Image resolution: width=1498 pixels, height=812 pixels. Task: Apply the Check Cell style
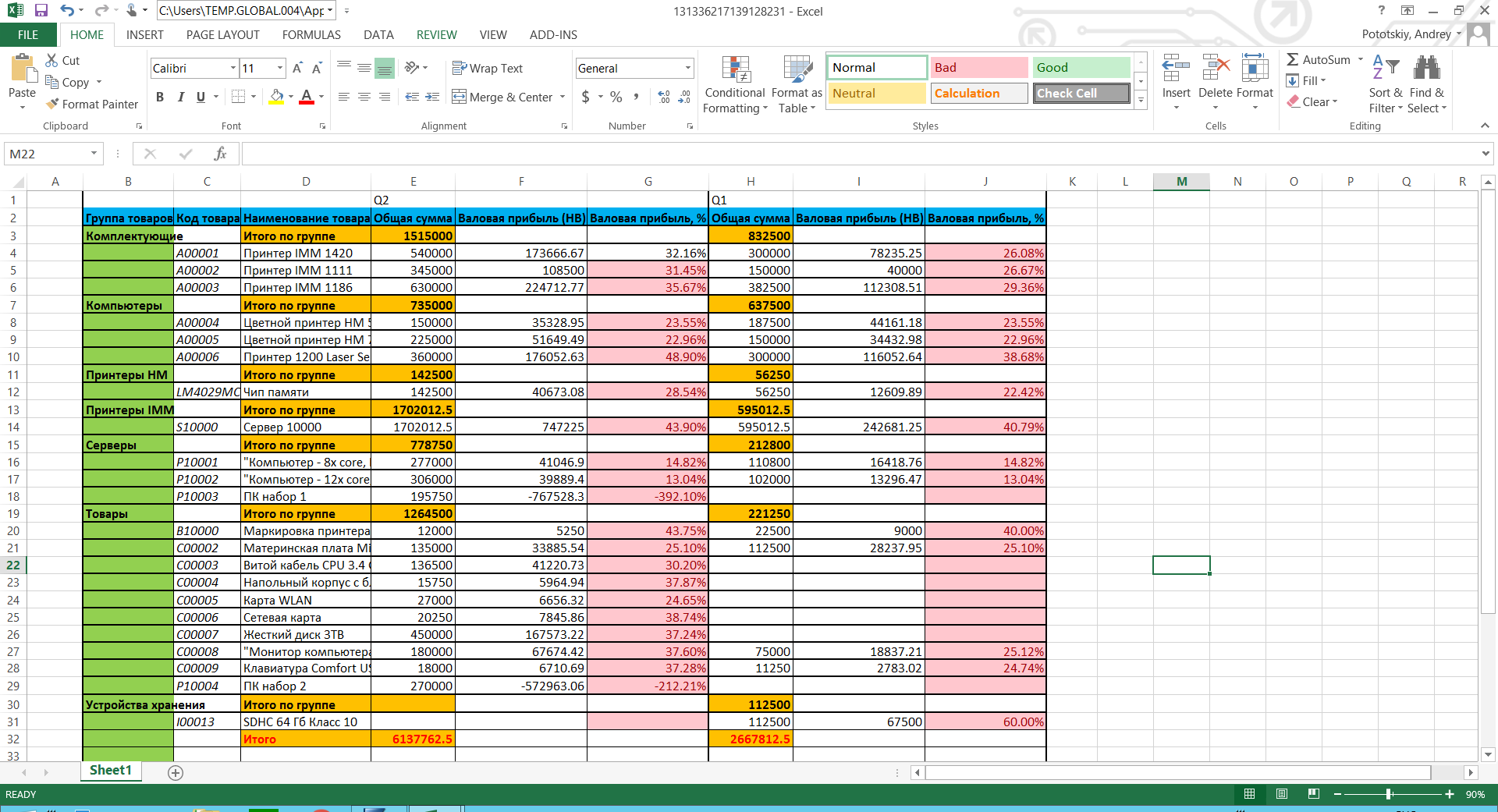(1081, 94)
